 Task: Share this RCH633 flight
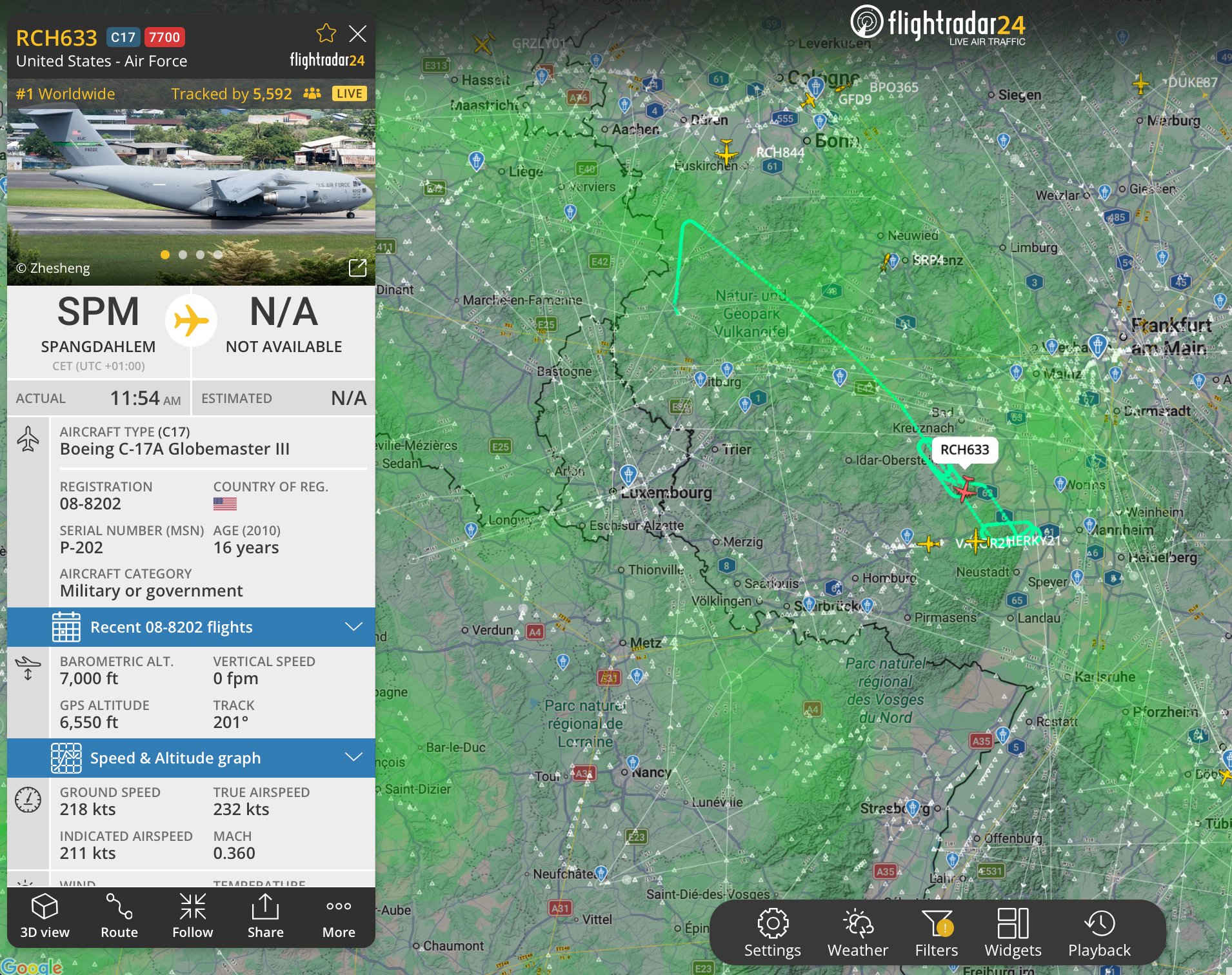point(265,916)
